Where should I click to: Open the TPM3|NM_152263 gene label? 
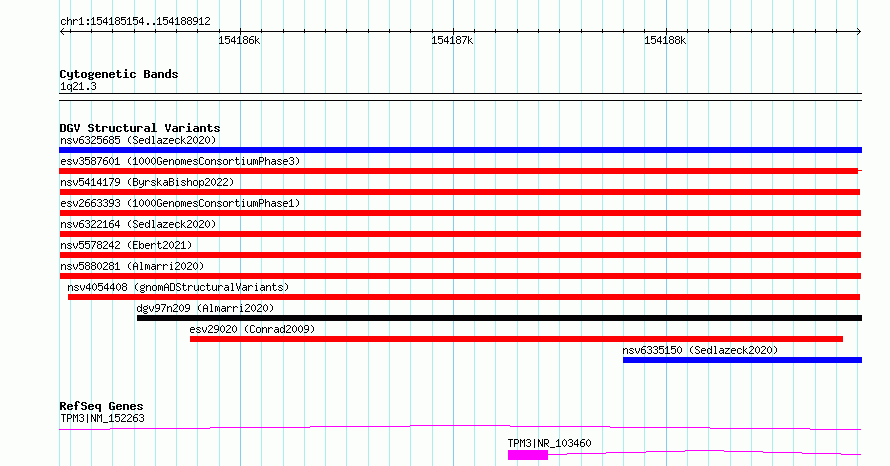click(102, 419)
